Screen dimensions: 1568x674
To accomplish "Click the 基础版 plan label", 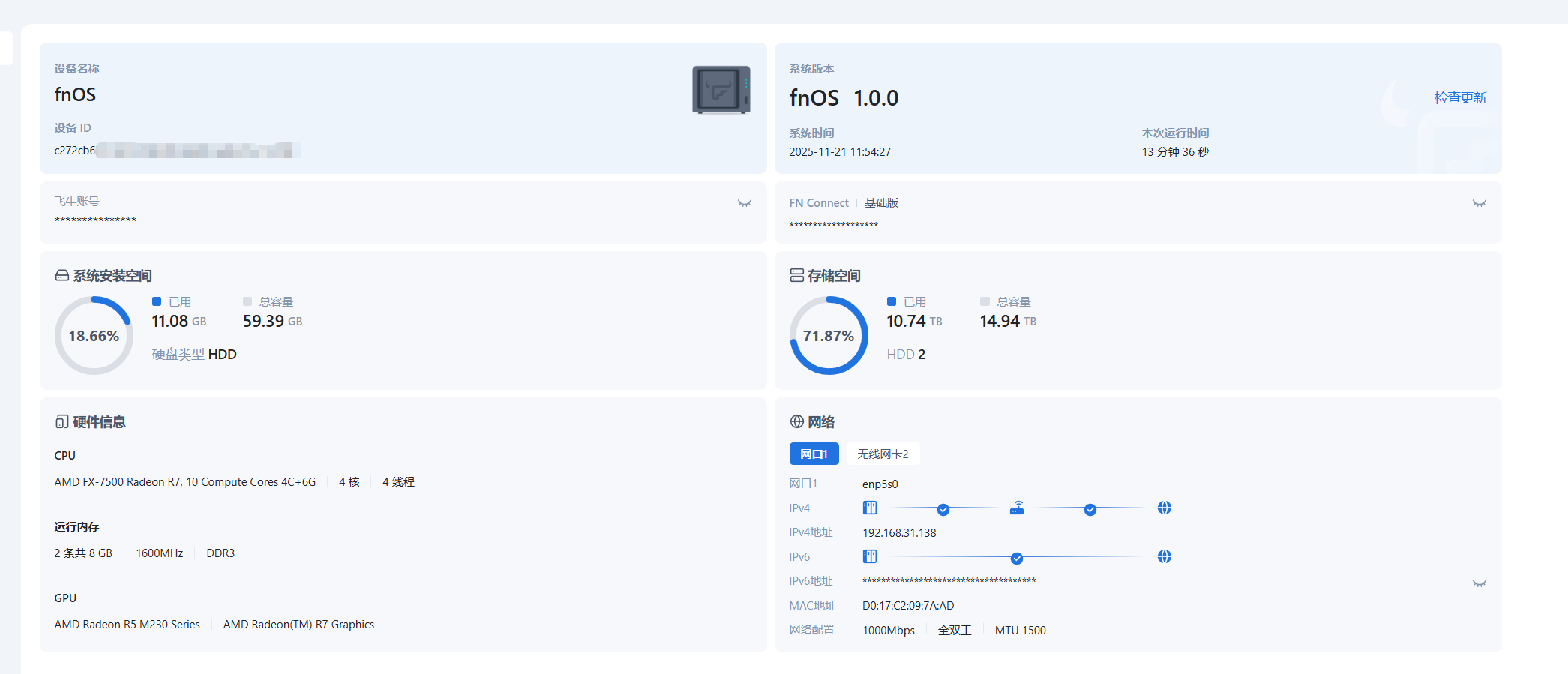I will tap(881, 203).
